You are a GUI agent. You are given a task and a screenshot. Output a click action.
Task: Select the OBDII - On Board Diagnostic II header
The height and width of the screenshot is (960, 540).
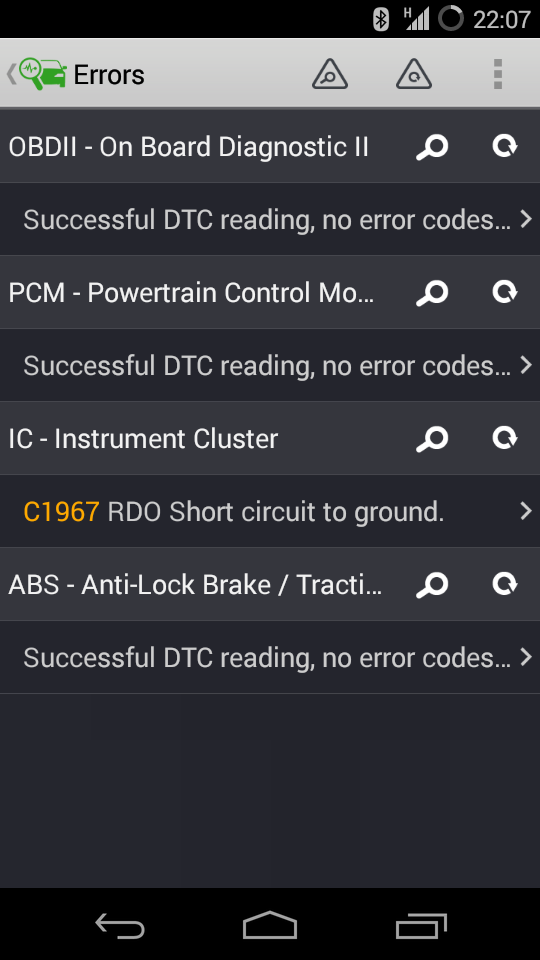[189, 147]
